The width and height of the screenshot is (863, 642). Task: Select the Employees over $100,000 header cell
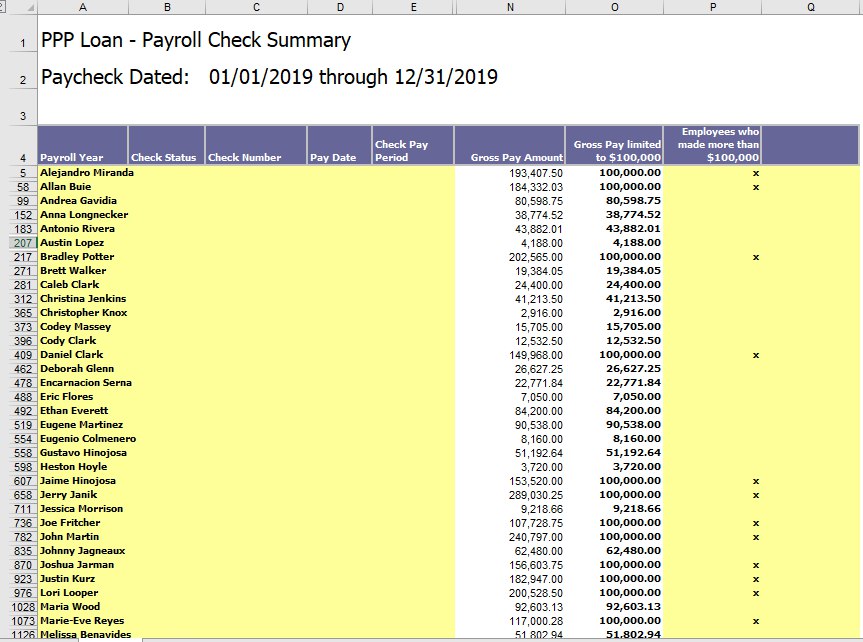click(713, 145)
